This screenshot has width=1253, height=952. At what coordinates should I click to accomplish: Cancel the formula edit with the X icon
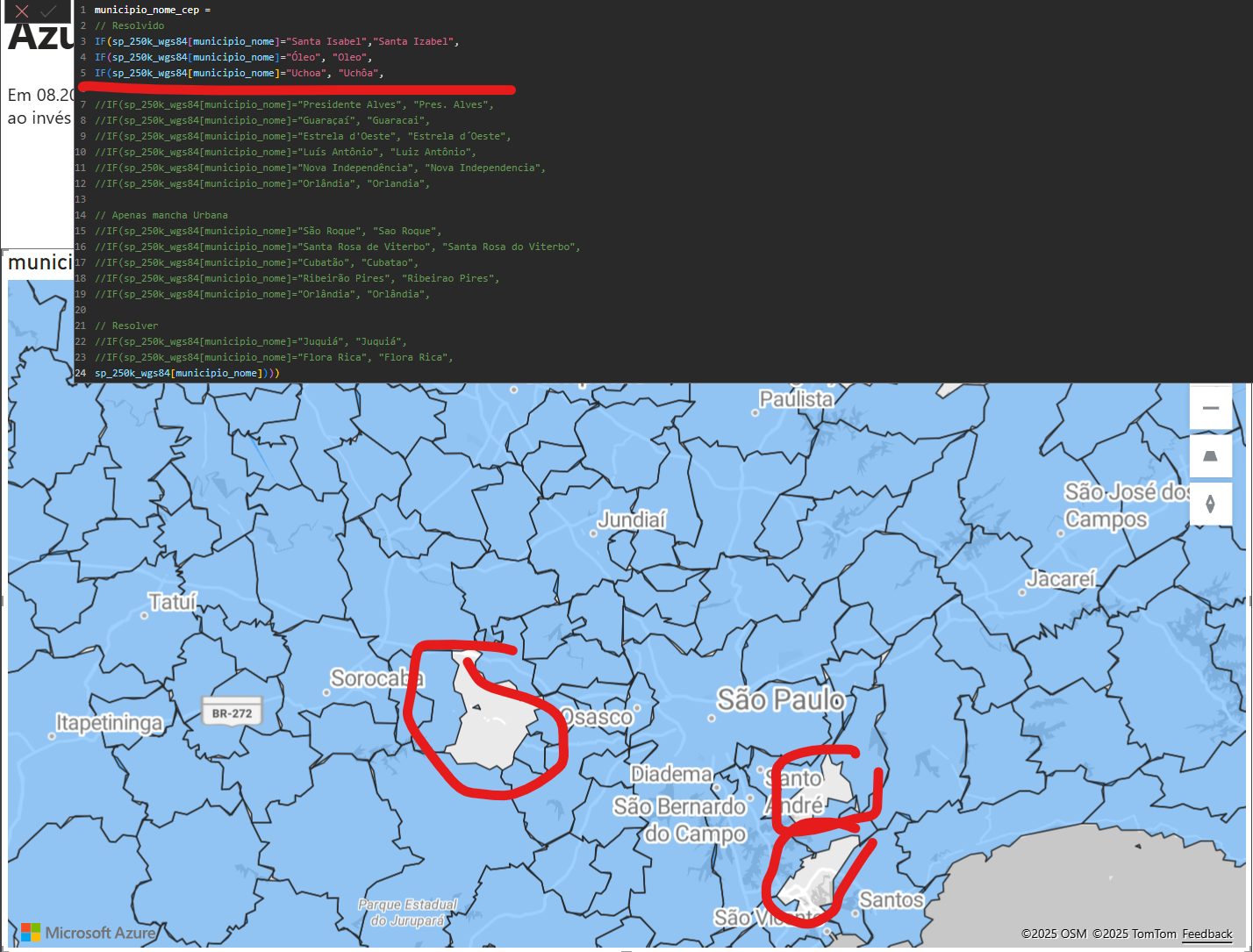(21, 12)
